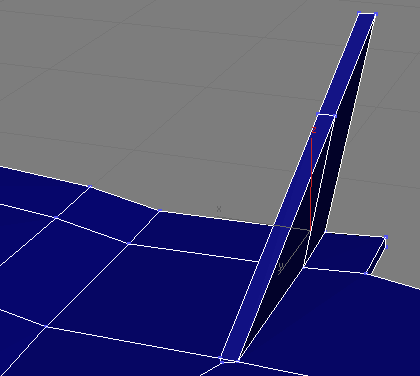Pick the fin's mid-height right vertex
420x376 pixels.
pos(335,116)
